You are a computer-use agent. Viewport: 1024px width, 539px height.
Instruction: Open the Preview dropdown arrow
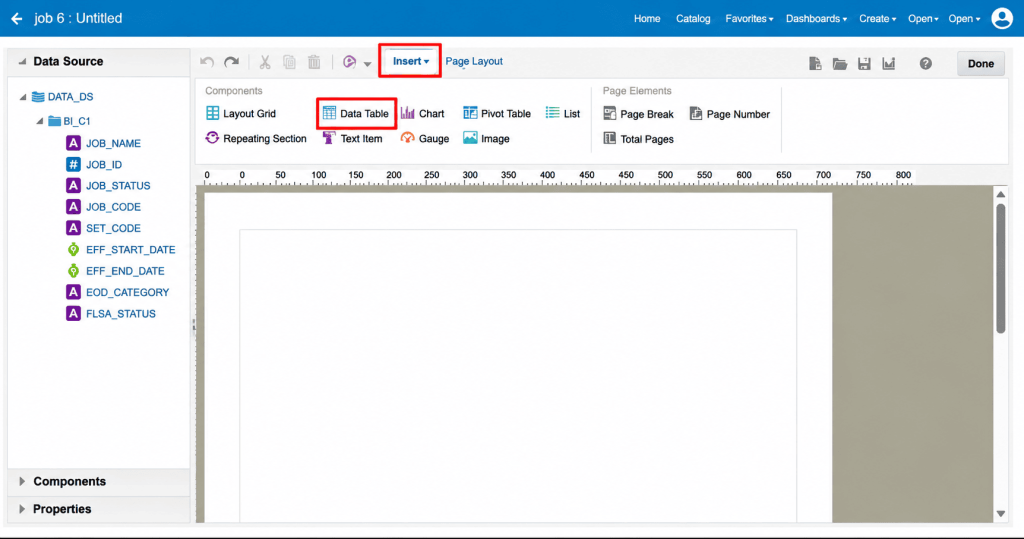click(x=368, y=64)
